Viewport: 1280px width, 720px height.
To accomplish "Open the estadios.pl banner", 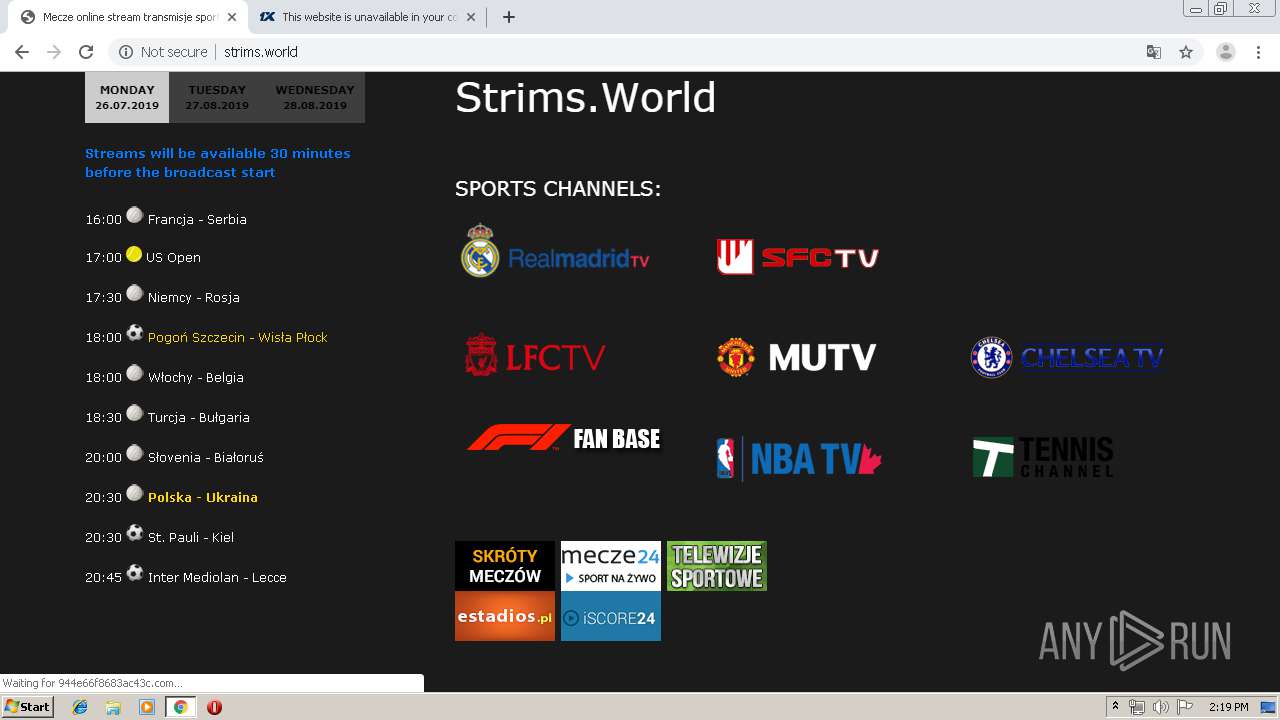I will point(505,616).
